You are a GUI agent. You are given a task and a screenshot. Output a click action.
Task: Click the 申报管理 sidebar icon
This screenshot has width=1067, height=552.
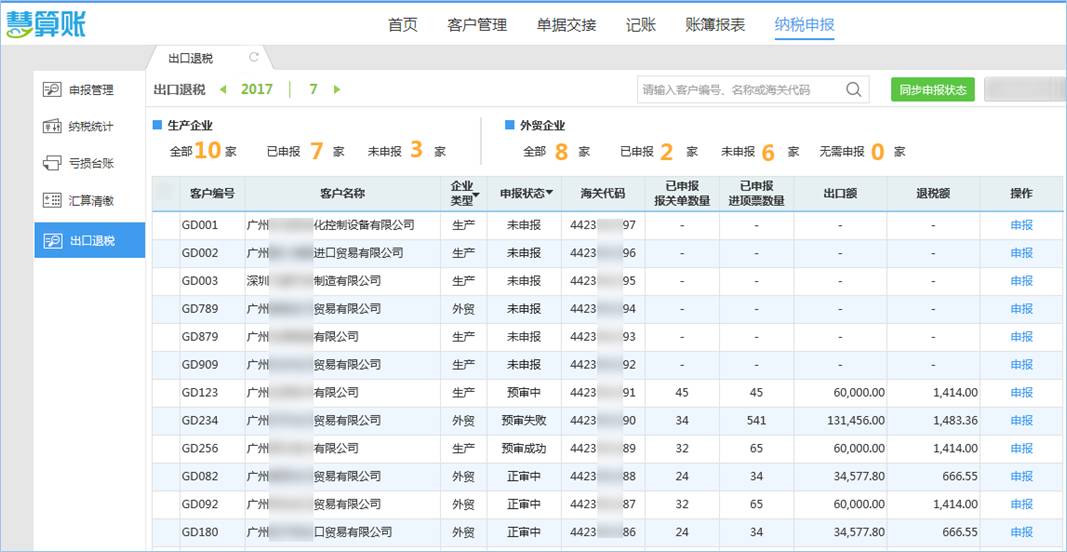[x=53, y=90]
